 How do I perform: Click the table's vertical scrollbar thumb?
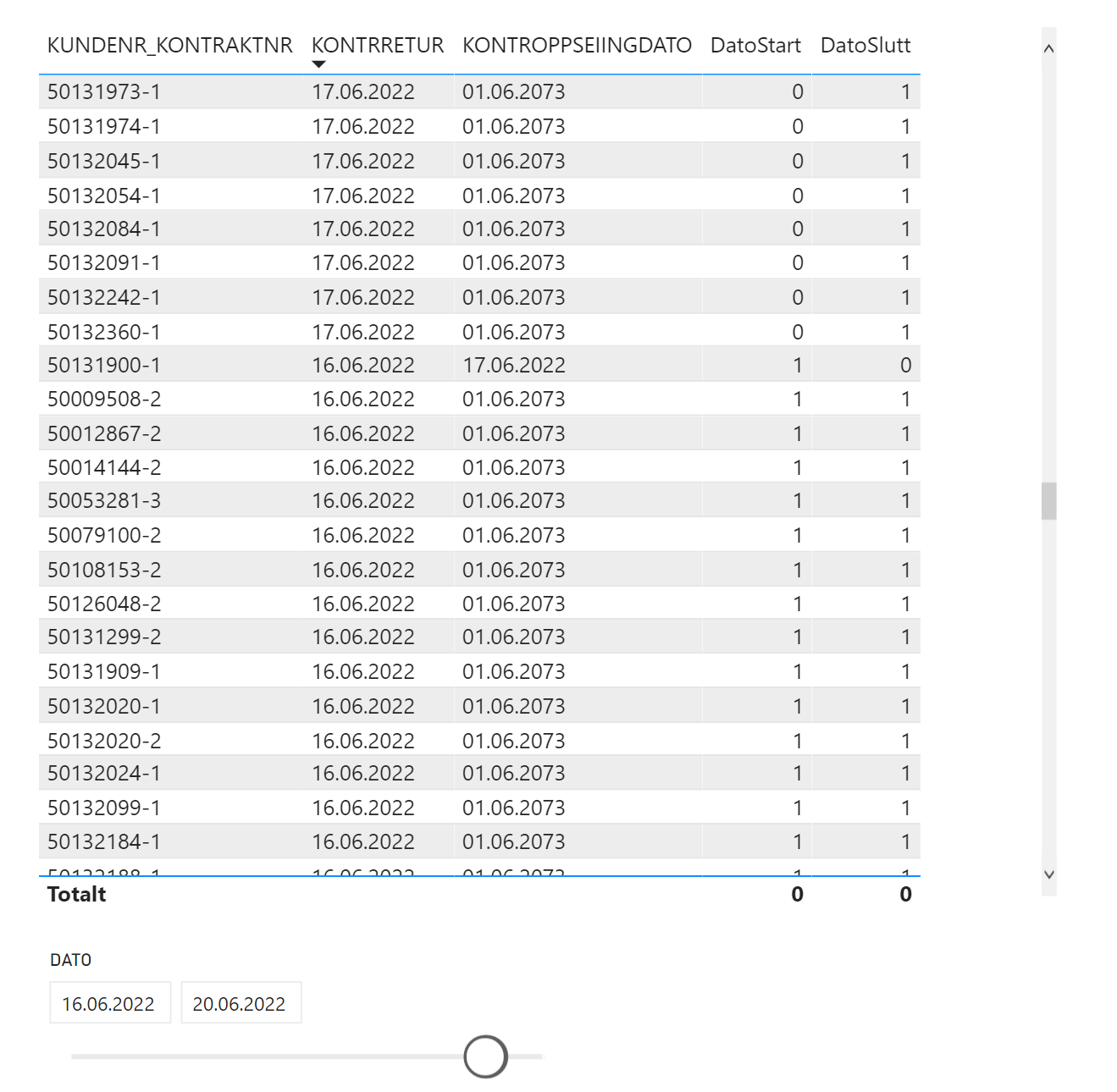(1048, 500)
